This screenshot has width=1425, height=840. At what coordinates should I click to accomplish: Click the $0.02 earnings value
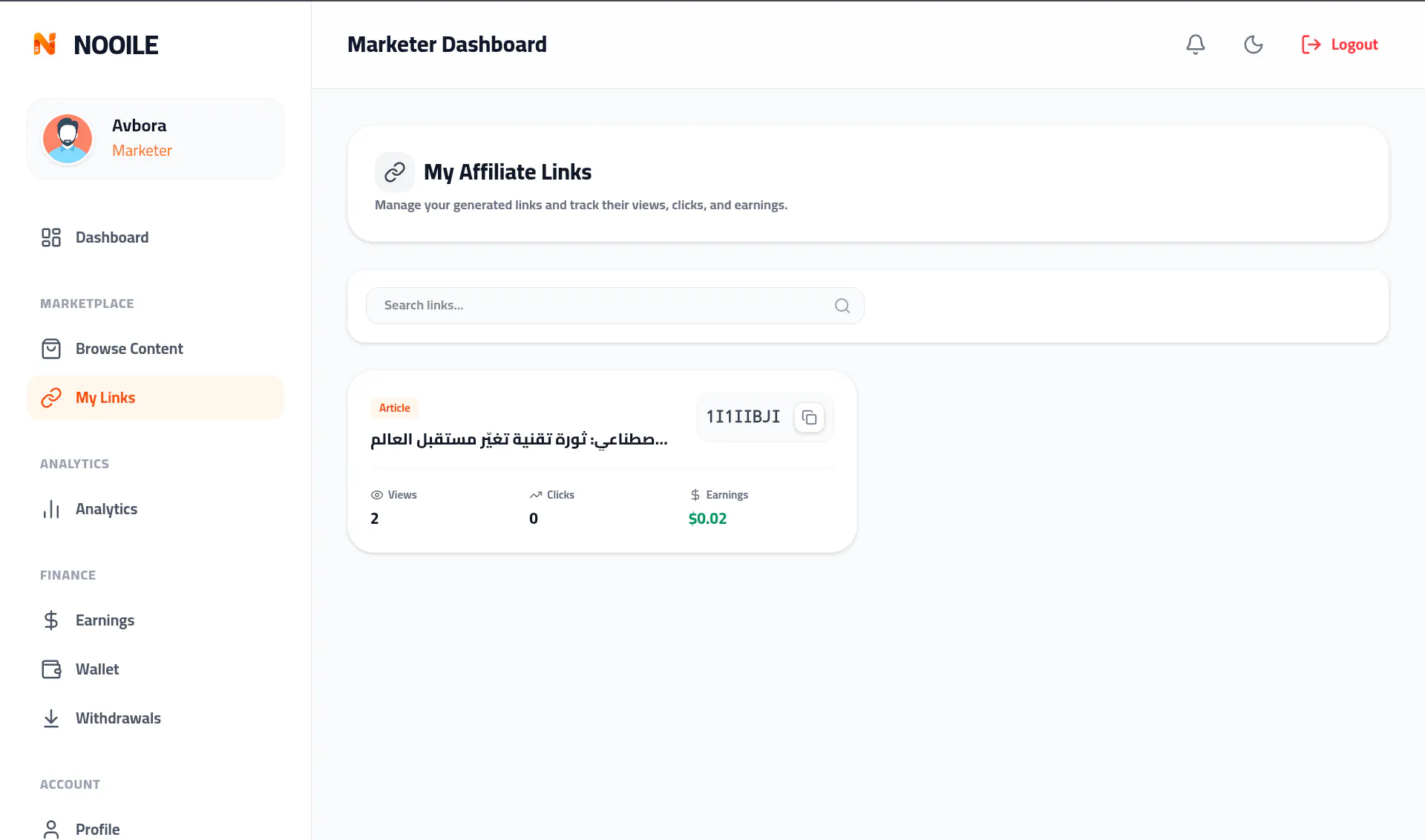[x=707, y=519]
